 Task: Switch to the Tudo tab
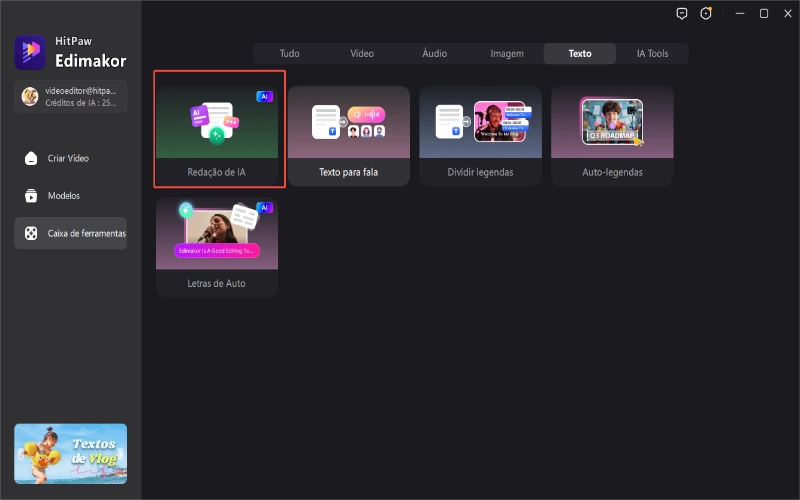[289, 54]
